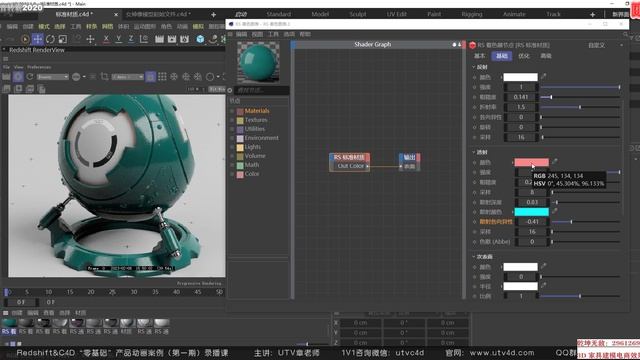The image size is (640, 360).
Task: Click eyedropper next to subsurface color swatch
Action: tap(544, 267)
